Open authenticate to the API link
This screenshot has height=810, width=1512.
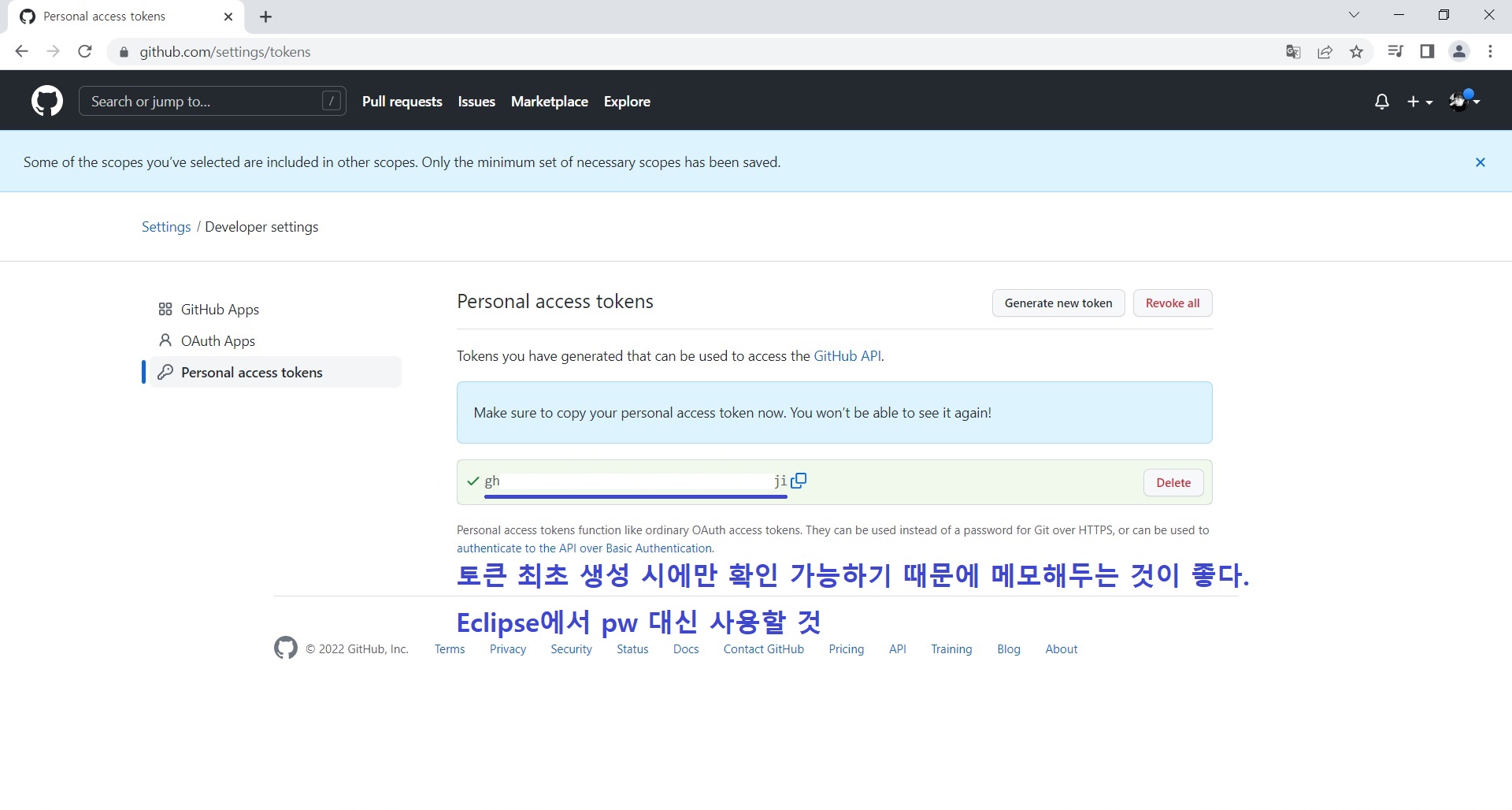585,548
